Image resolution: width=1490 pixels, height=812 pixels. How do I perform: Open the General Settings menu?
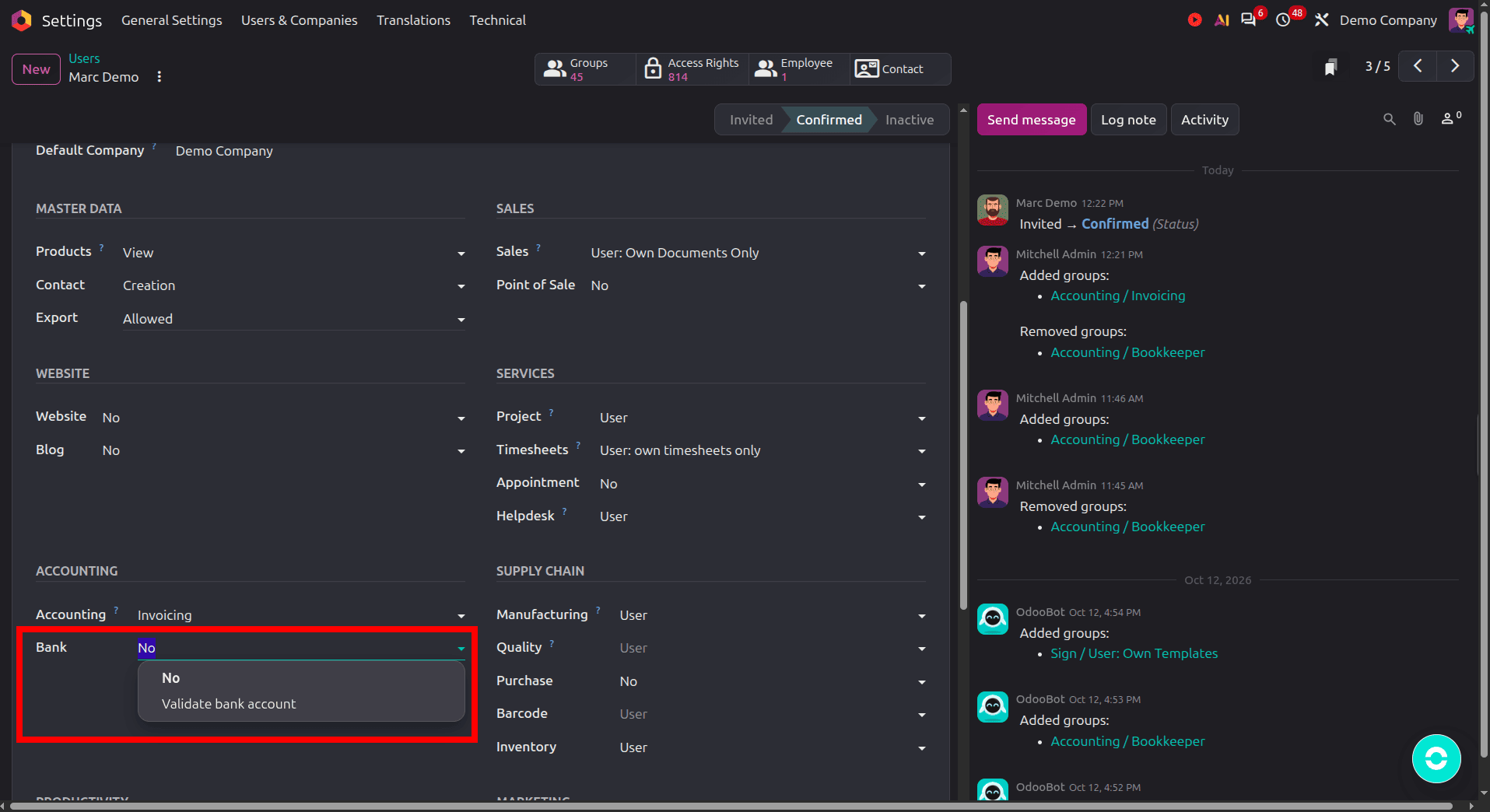172,20
